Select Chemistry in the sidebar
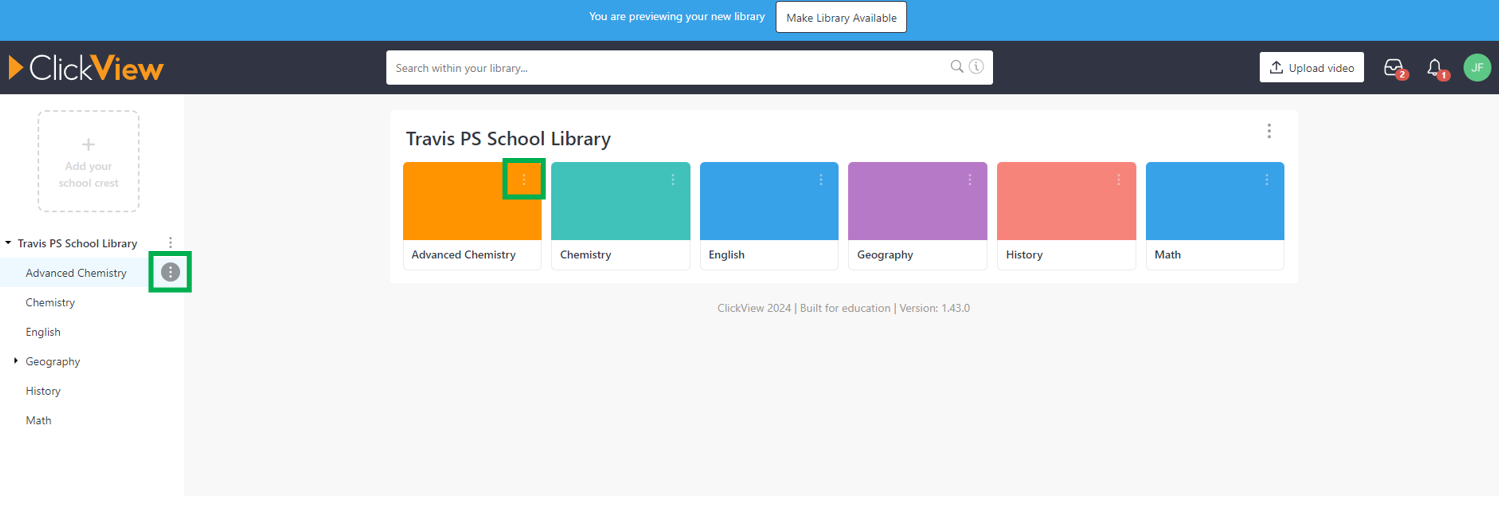 pyautogui.click(x=50, y=302)
